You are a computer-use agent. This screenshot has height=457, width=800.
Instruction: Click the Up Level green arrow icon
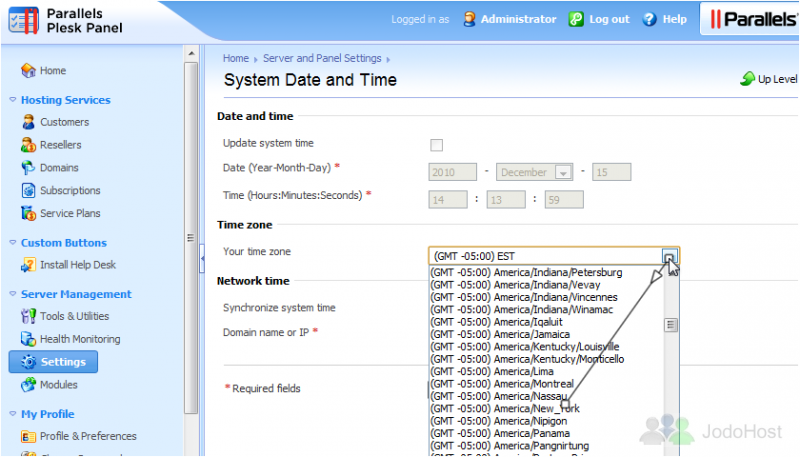pos(747,79)
